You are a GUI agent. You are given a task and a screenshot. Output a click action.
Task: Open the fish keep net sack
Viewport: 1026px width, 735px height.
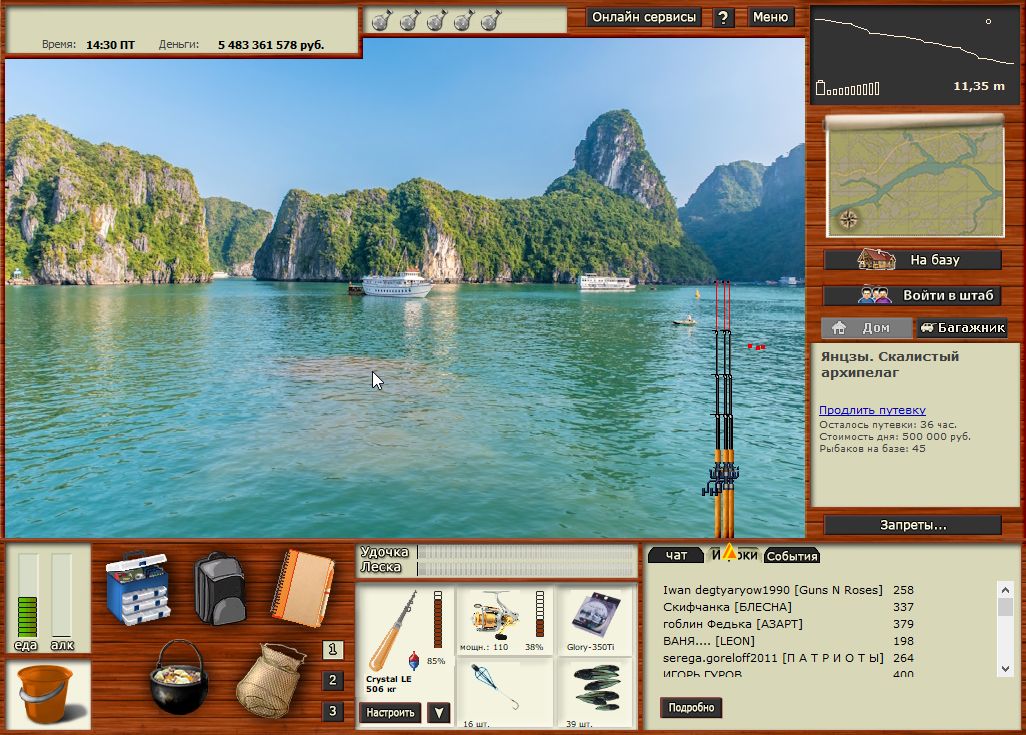pos(270,680)
